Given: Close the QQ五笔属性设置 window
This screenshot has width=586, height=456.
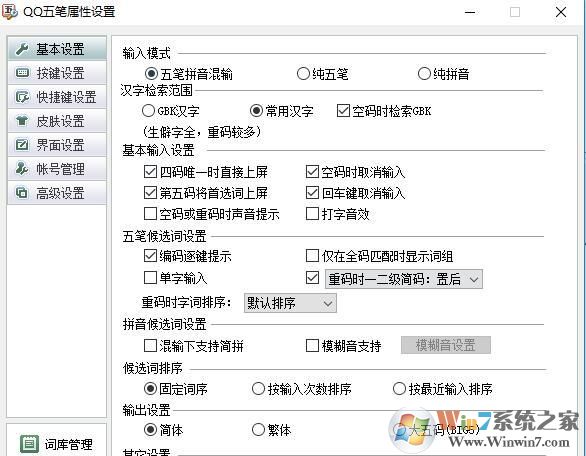Looking at the screenshot, I should coord(561,12).
